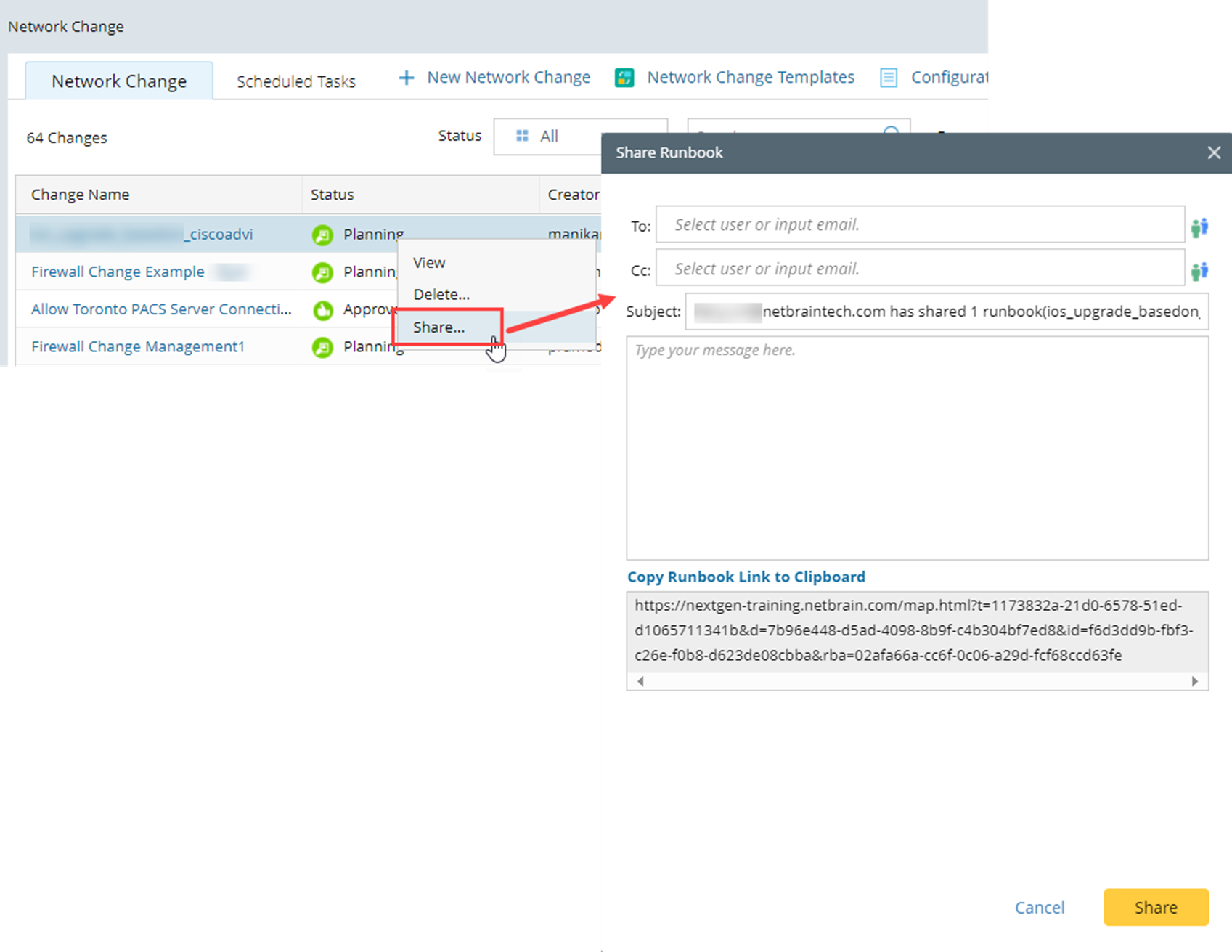Open Firewall Change Management1 change link
Screen dimensions: 1232x952
pos(138,347)
